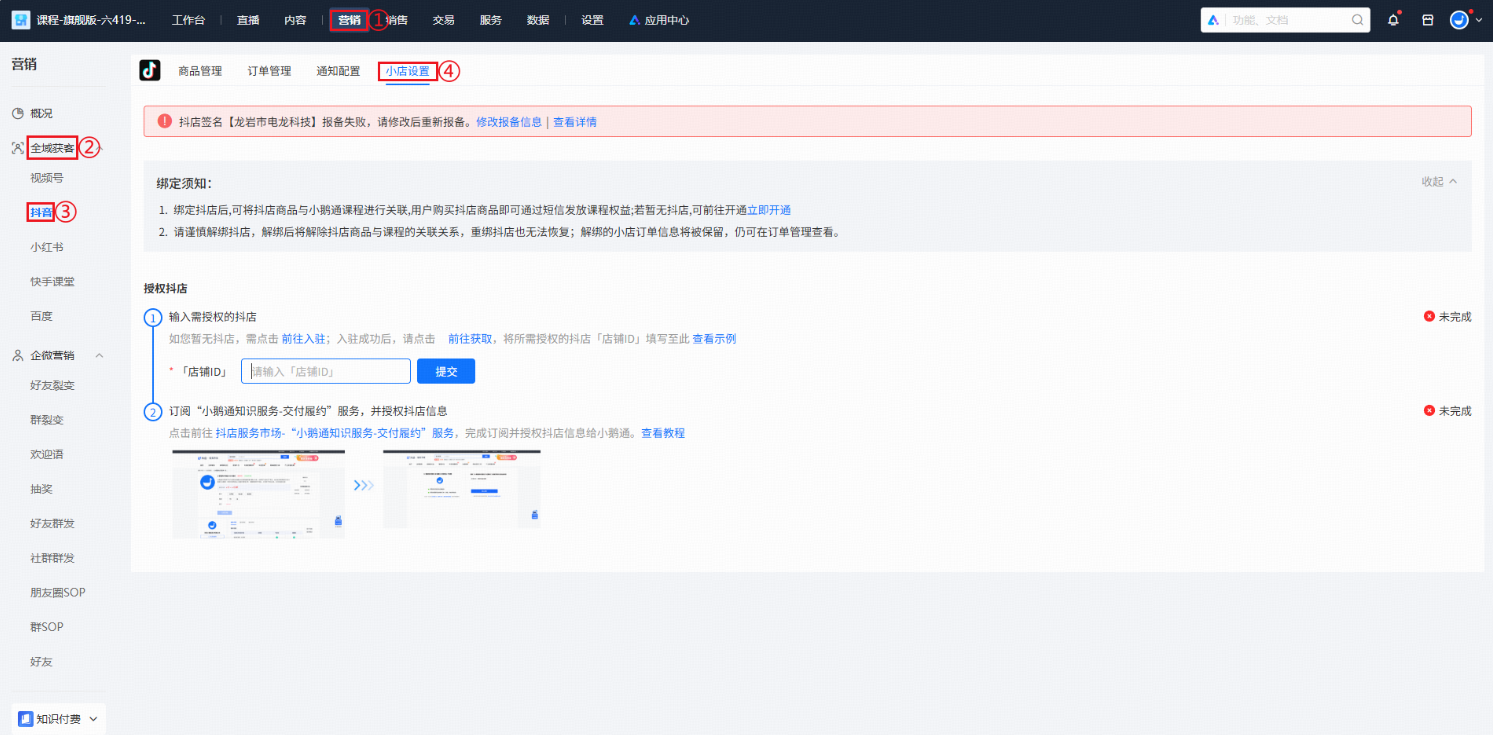This screenshot has height=735, width=1493.
Task: Click the 概况 overview icon in sidebar
Action: pyautogui.click(x=20, y=113)
